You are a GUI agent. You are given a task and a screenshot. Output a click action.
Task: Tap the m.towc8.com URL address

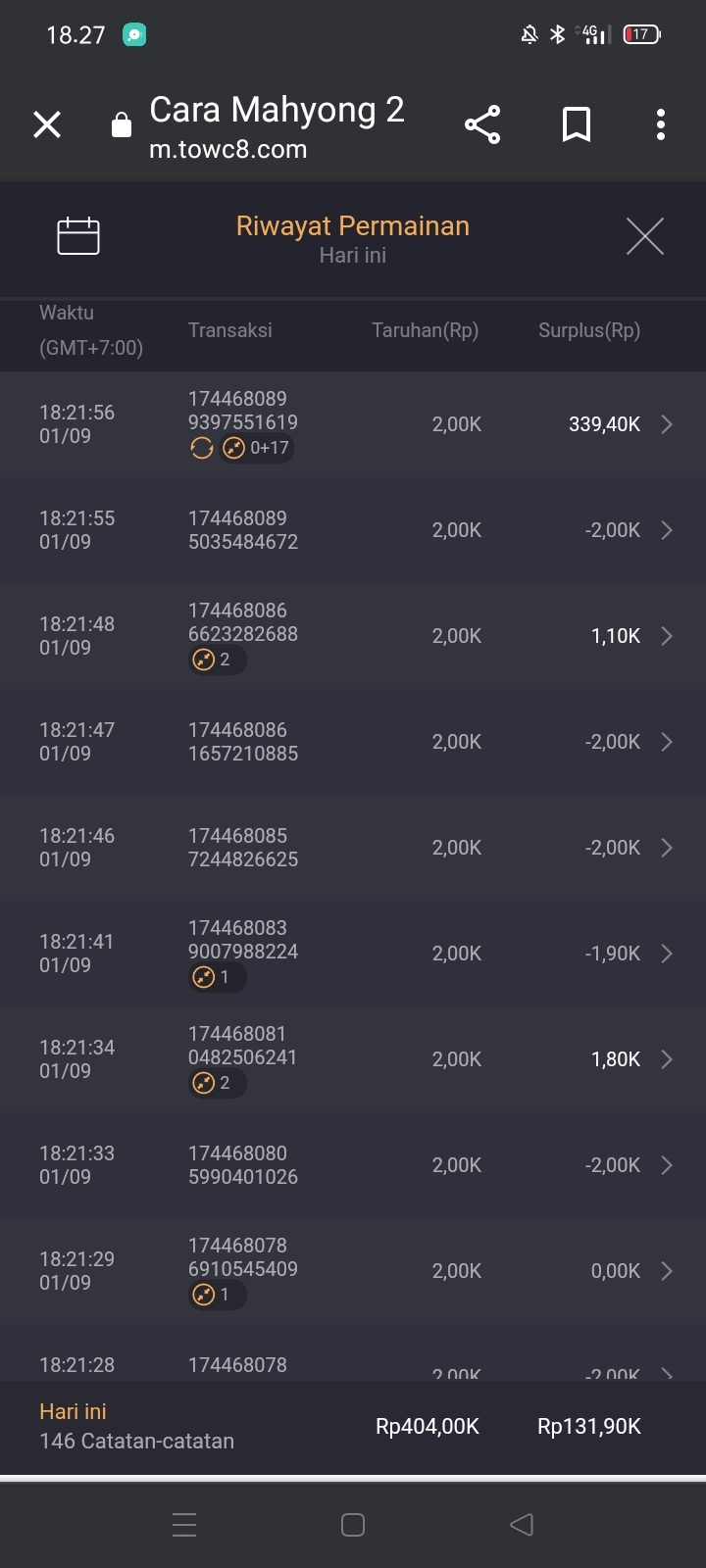coord(228,150)
